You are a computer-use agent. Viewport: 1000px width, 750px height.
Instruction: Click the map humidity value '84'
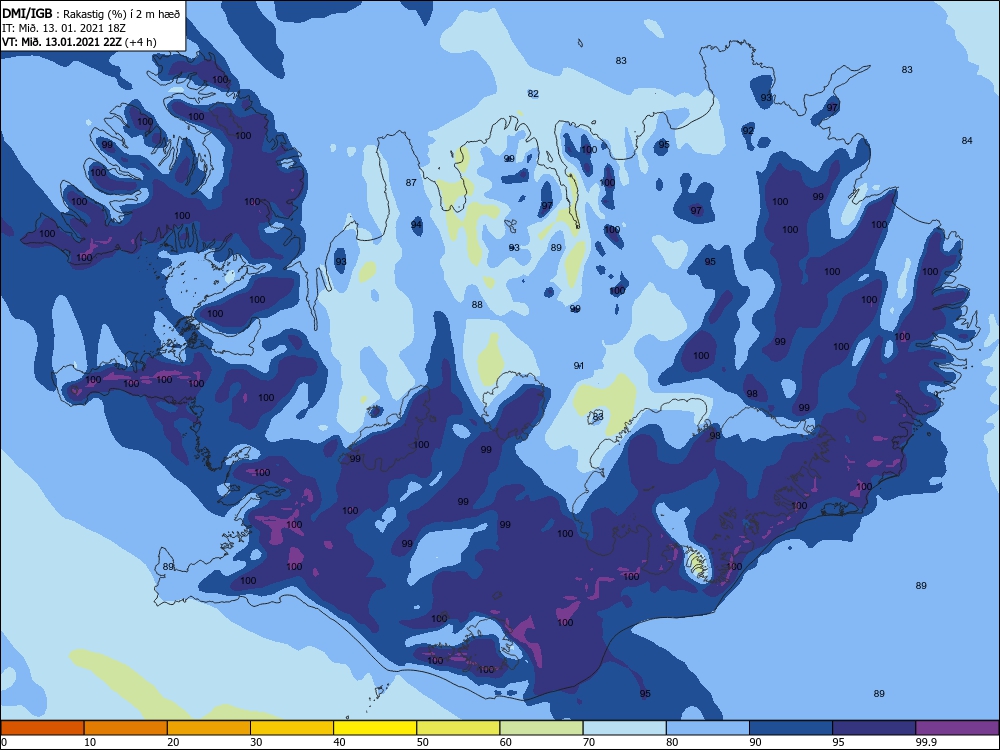point(967,140)
